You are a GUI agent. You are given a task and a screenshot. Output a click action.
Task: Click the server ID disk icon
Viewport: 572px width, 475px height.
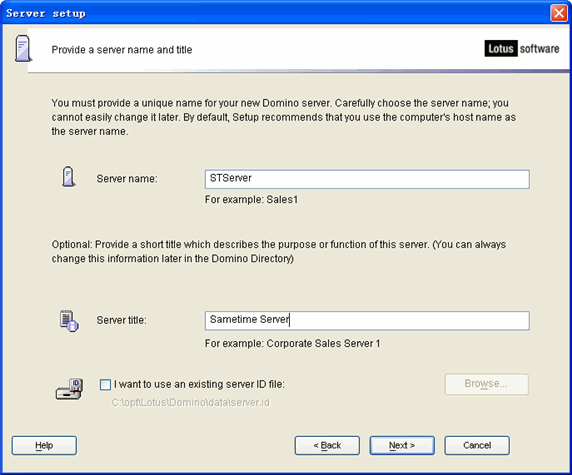[x=70, y=389]
